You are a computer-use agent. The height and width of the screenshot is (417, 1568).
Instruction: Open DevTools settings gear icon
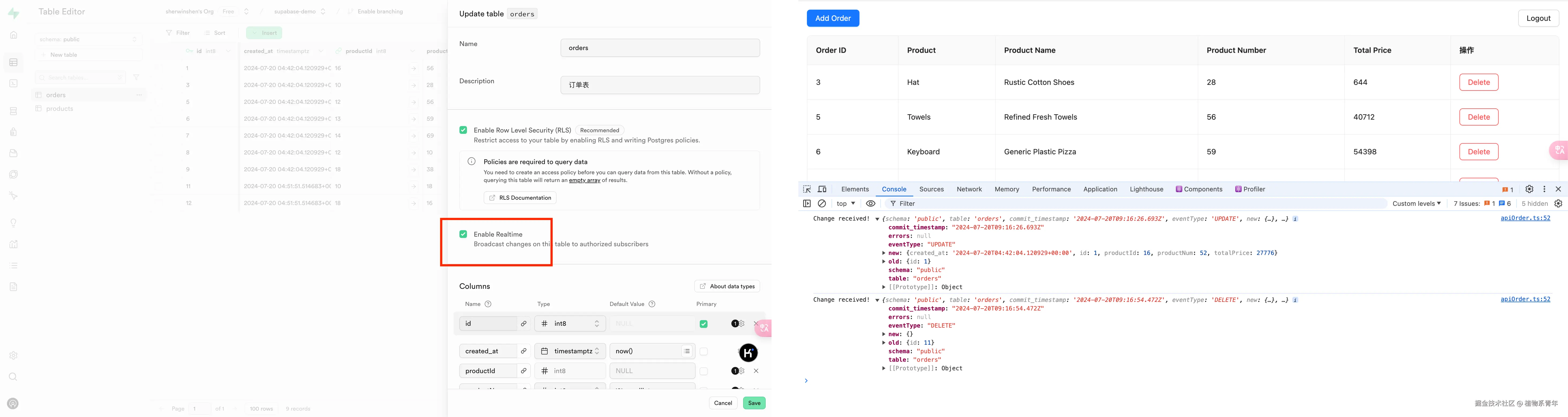pyautogui.click(x=1529, y=189)
